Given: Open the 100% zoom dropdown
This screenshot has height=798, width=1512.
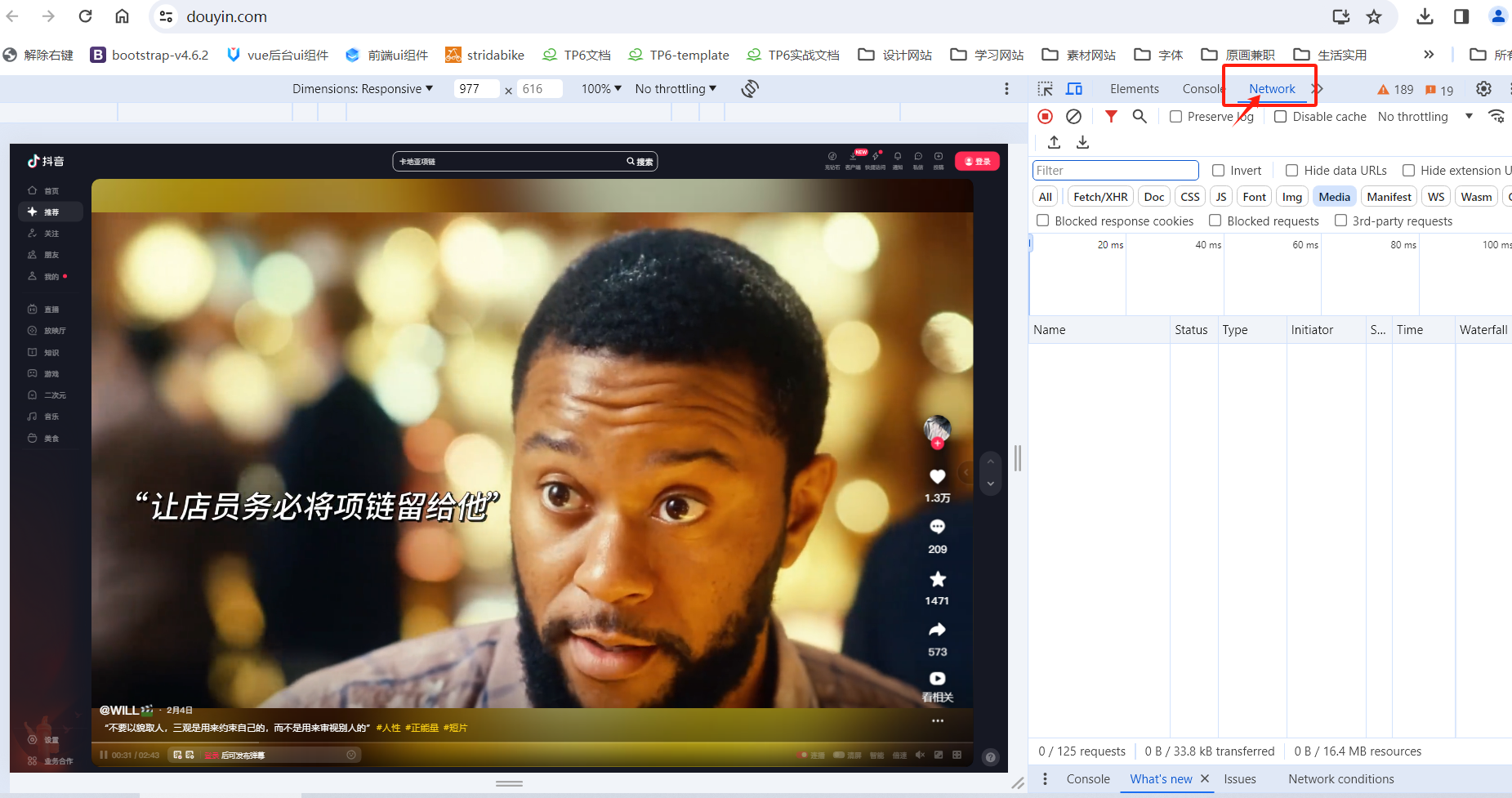Looking at the screenshot, I should [601, 88].
